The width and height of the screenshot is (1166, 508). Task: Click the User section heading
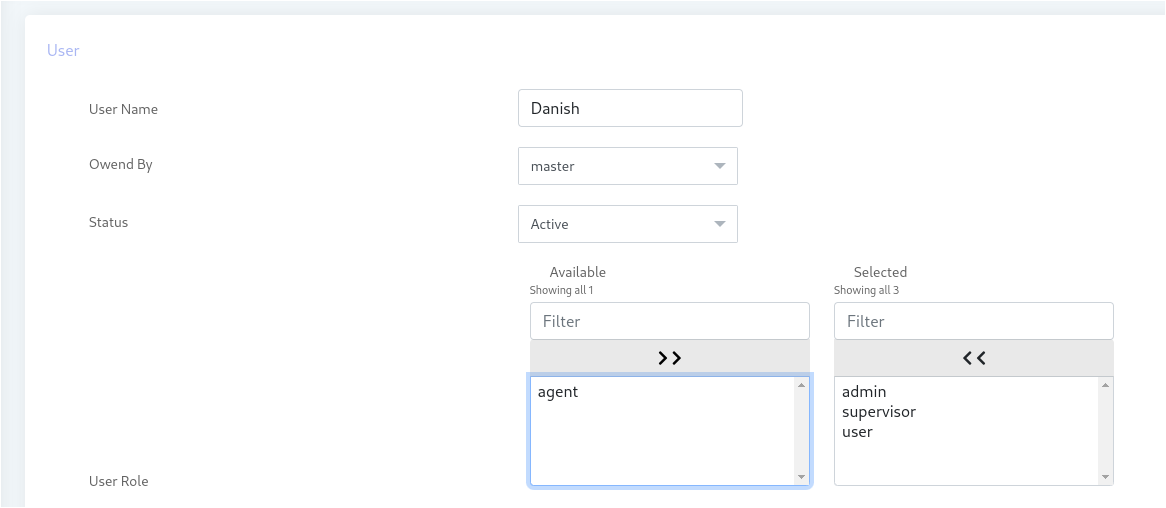point(63,50)
